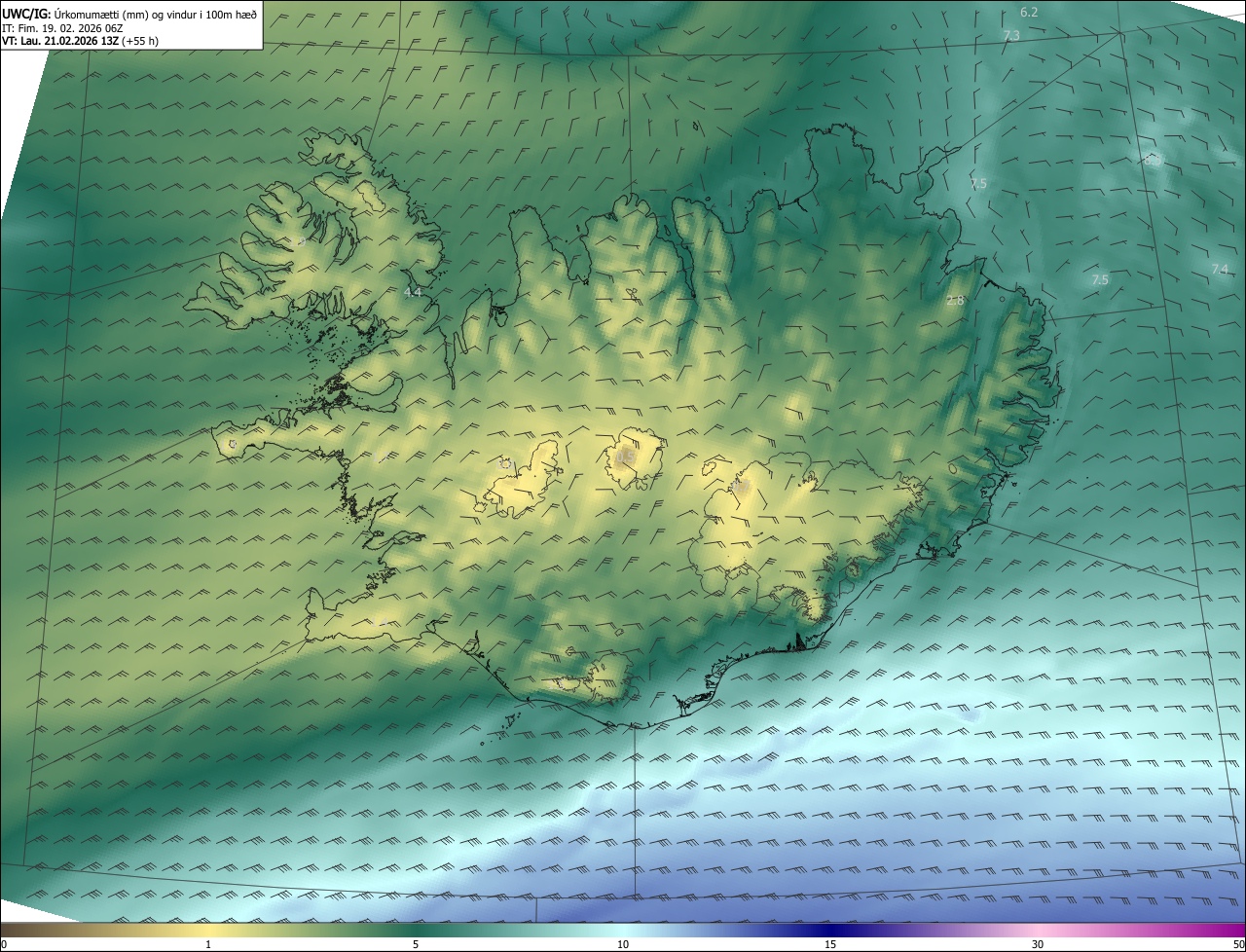Viewport: 1246px width, 952px height.
Task: Click the 6.2 precipitation value label
Action: (x=1029, y=13)
